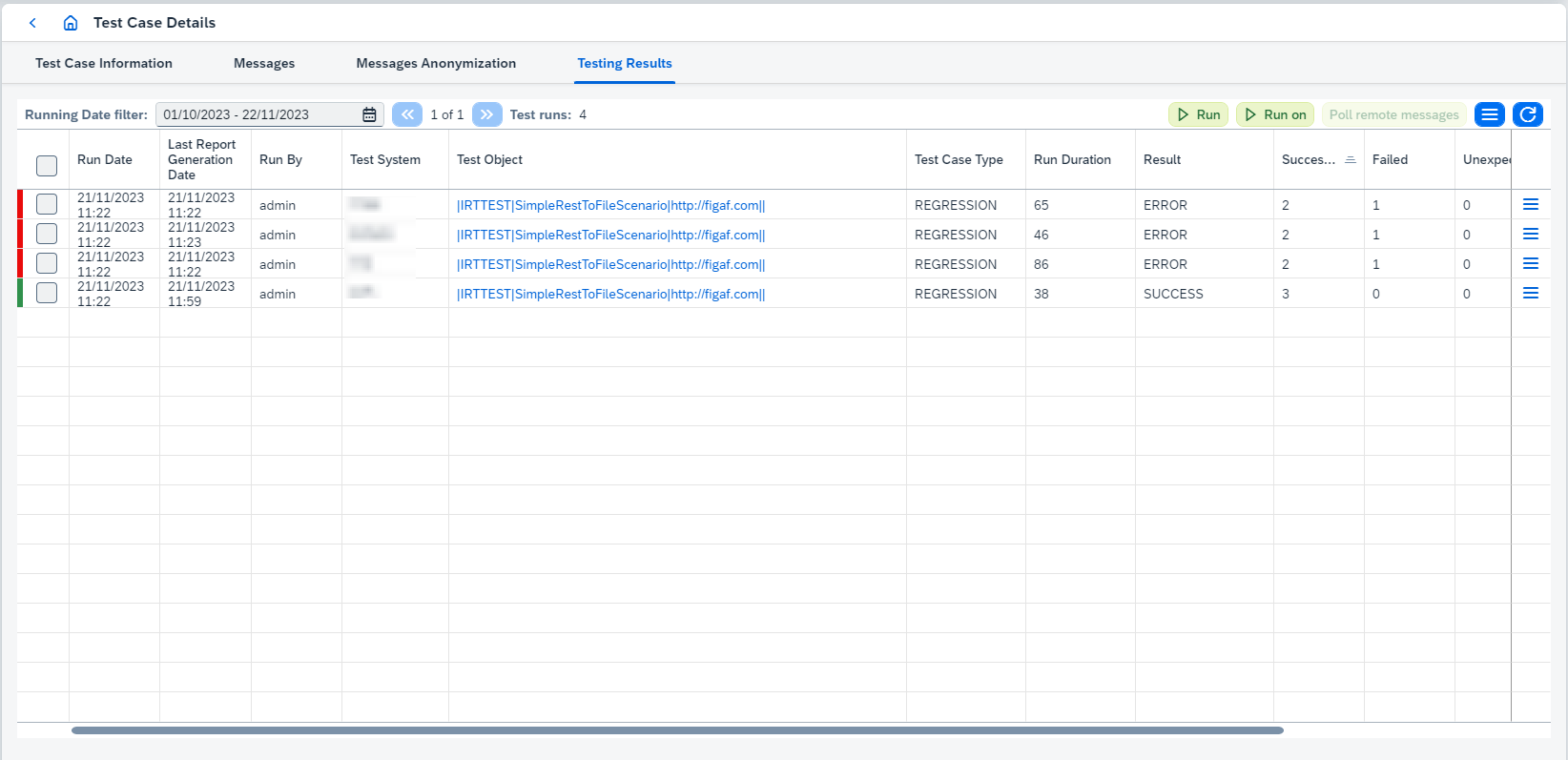Viewport: 1568px width, 760px height.
Task: Click admin in the SUCCESS row
Action: [x=278, y=294]
